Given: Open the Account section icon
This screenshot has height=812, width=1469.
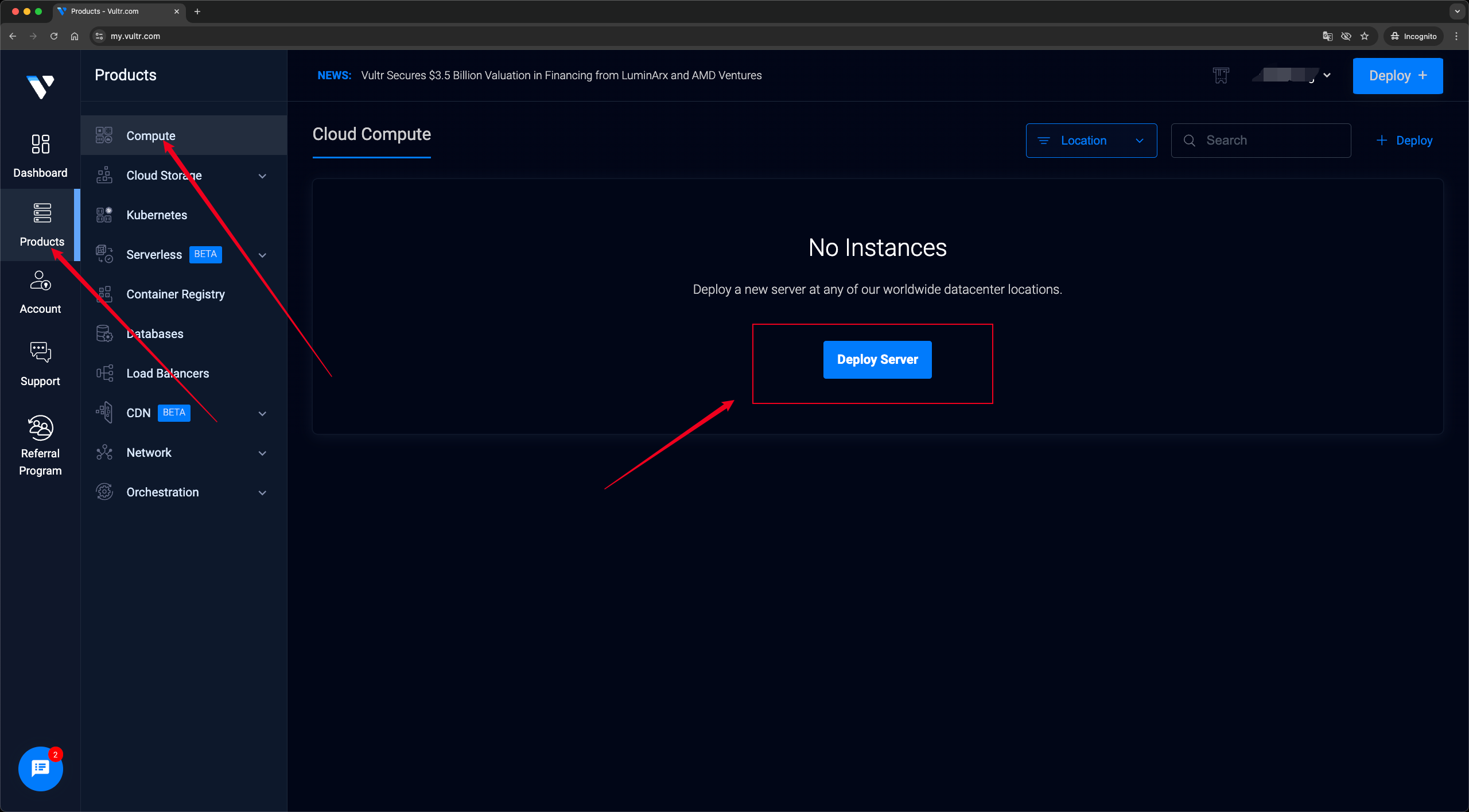Looking at the screenshot, I should point(40,281).
